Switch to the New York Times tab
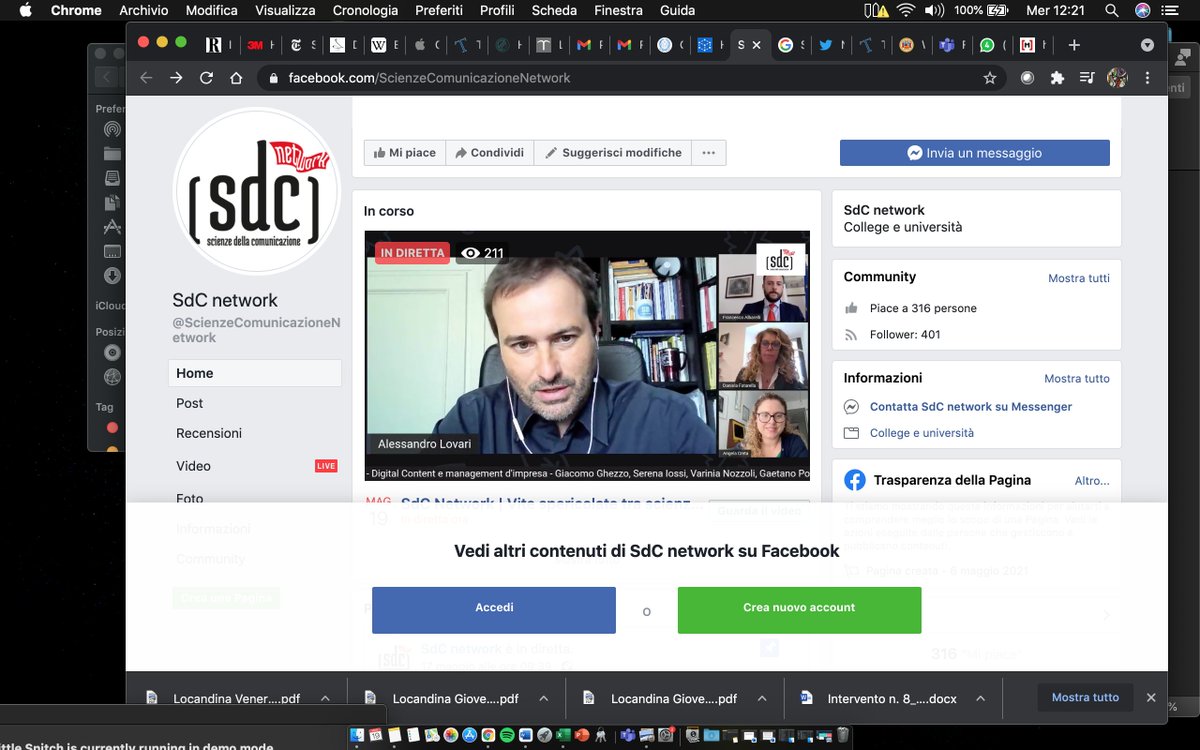This screenshot has width=1200, height=750. pyautogui.click(x=303, y=45)
